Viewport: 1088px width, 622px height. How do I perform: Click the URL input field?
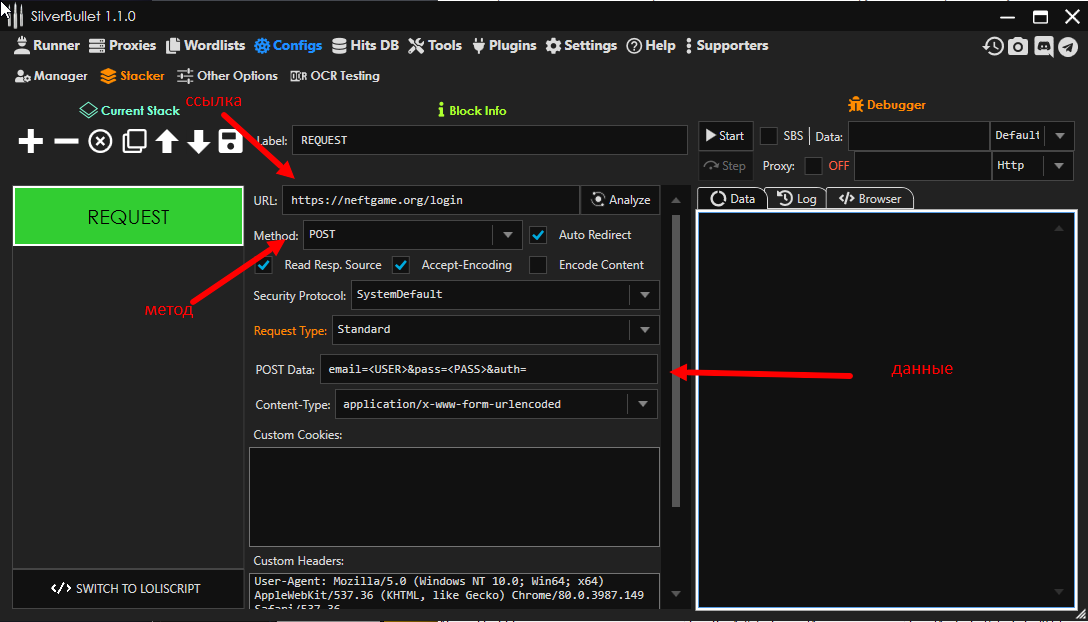431,200
